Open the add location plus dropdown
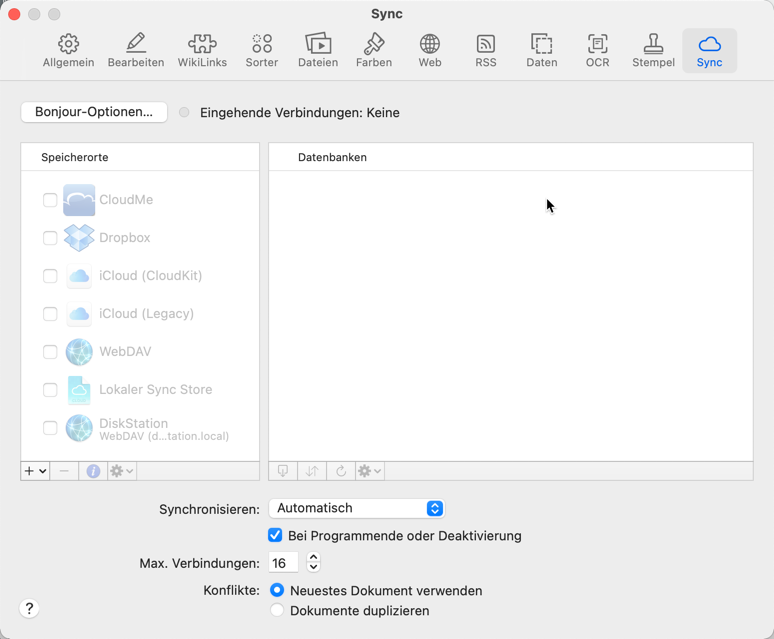The image size is (774, 639). (x=35, y=471)
